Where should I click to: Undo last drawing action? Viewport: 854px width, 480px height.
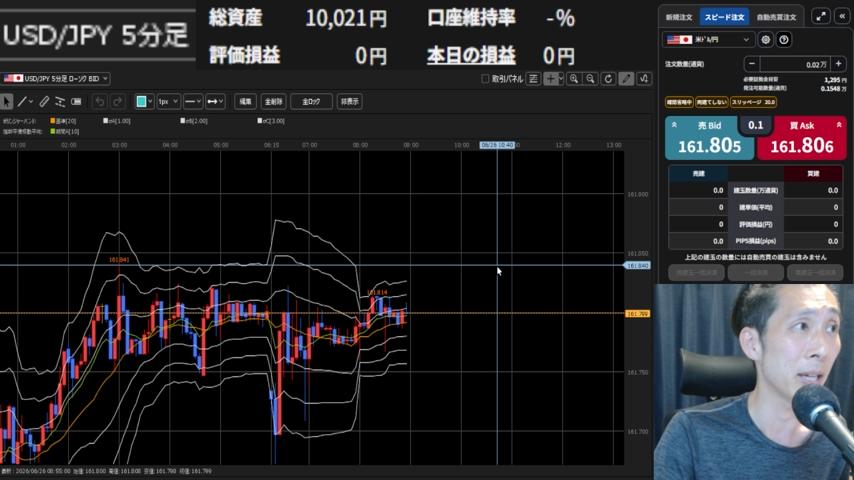[99, 101]
